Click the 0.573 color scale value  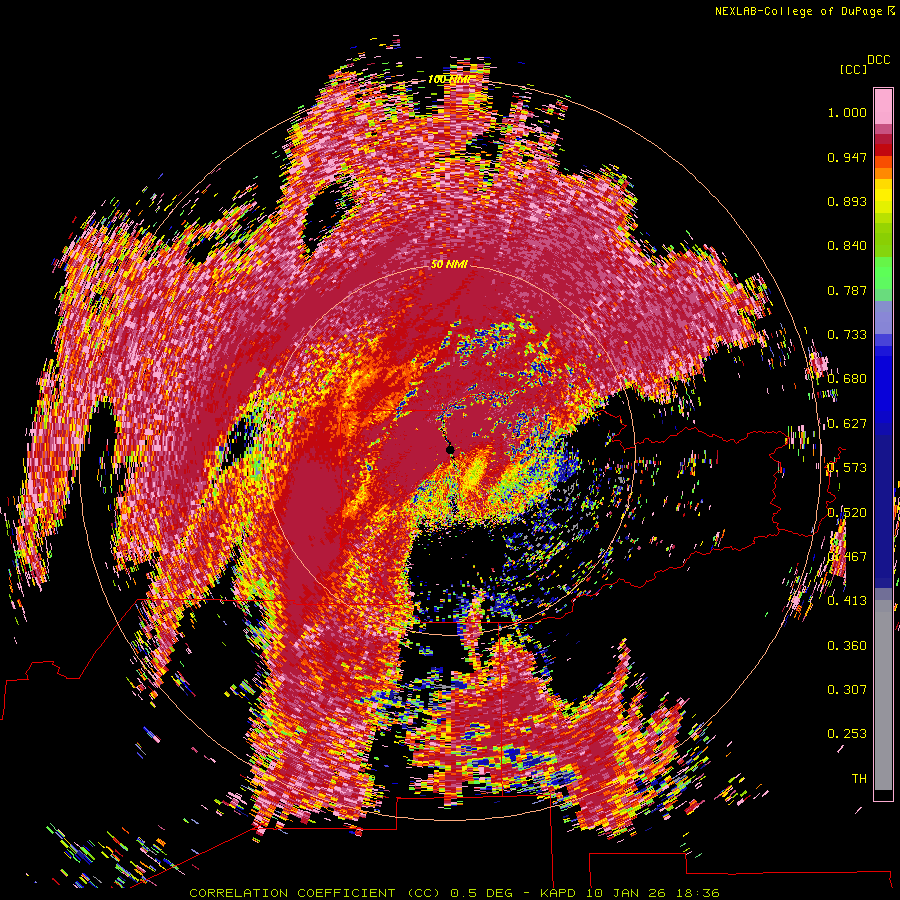point(847,468)
